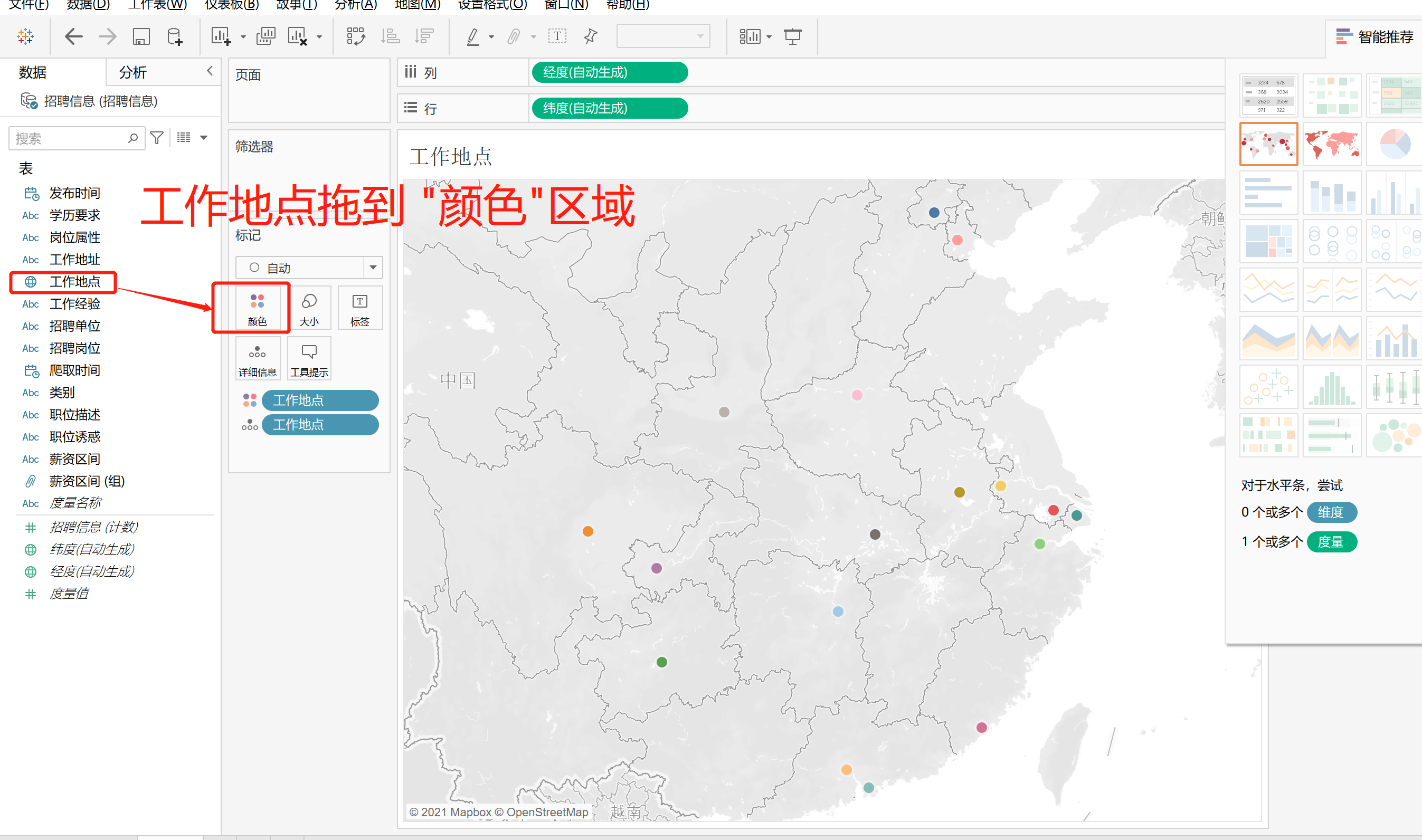The image size is (1422, 840).
Task: Open the Size (大小) mark card
Action: point(309,309)
